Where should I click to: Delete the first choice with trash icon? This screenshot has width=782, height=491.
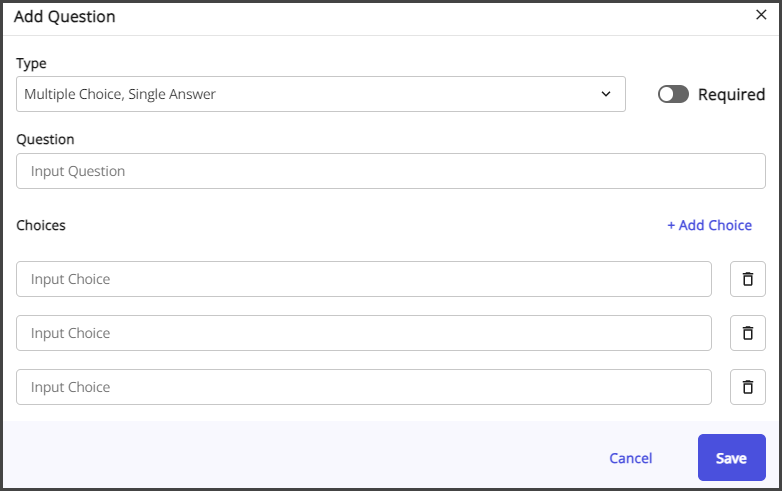pos(748,279)
